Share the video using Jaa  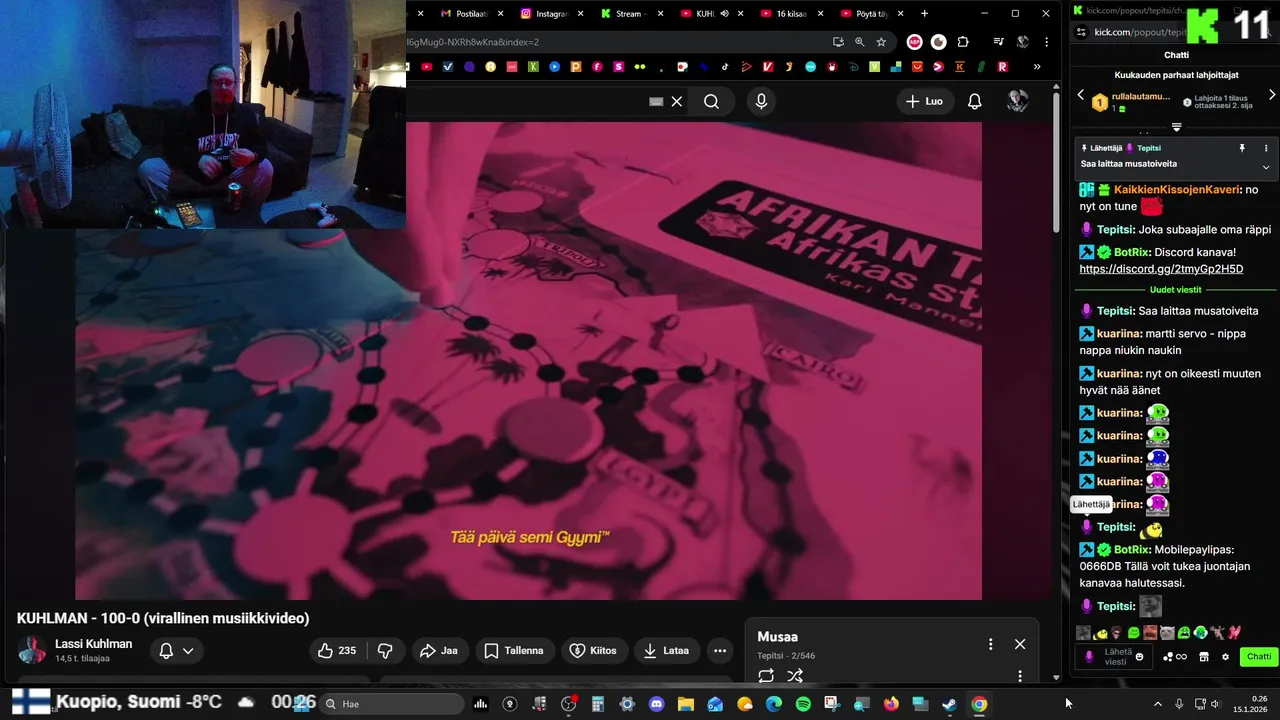click(x=439, y=650)
